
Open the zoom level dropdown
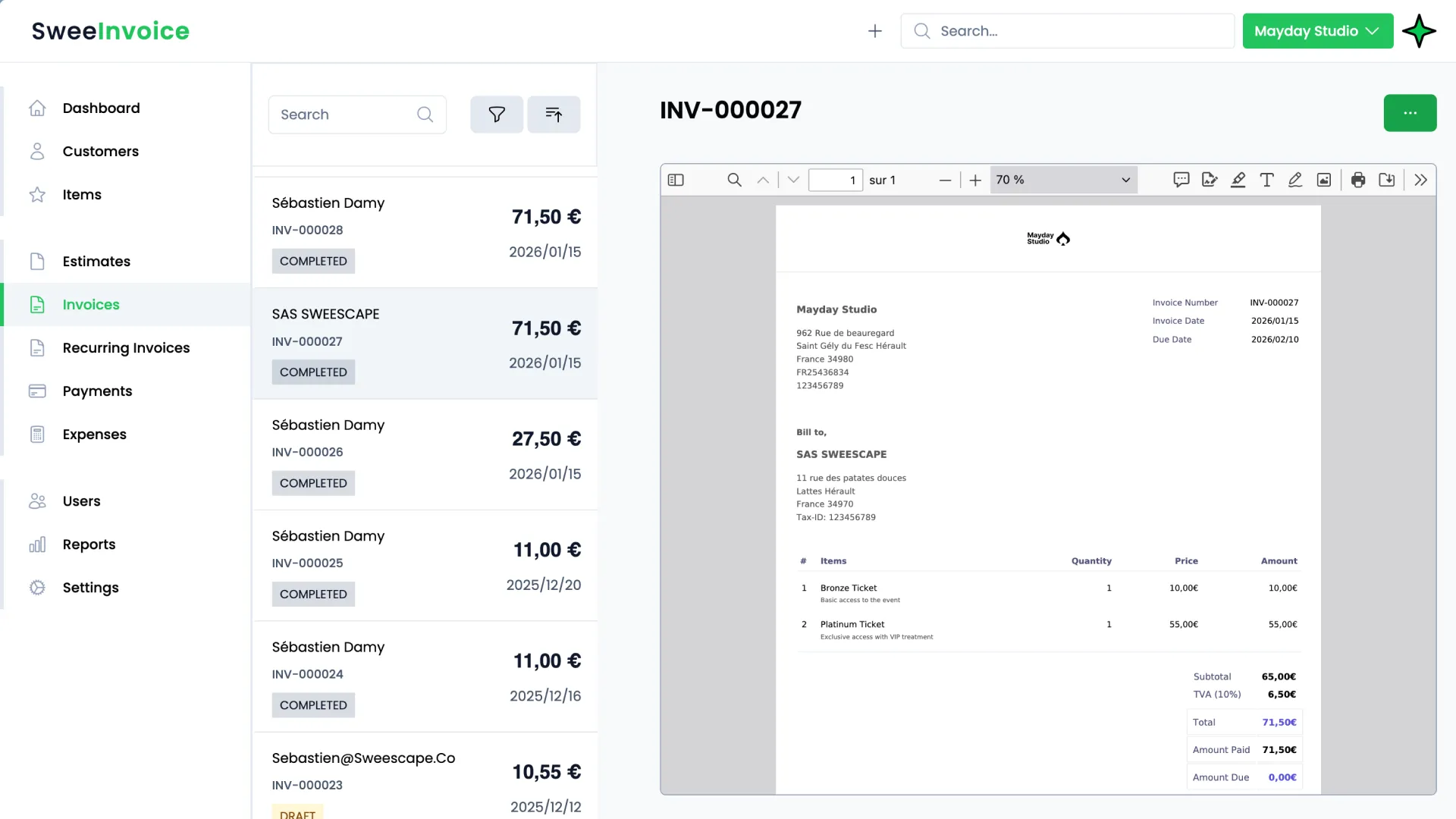1062,180
